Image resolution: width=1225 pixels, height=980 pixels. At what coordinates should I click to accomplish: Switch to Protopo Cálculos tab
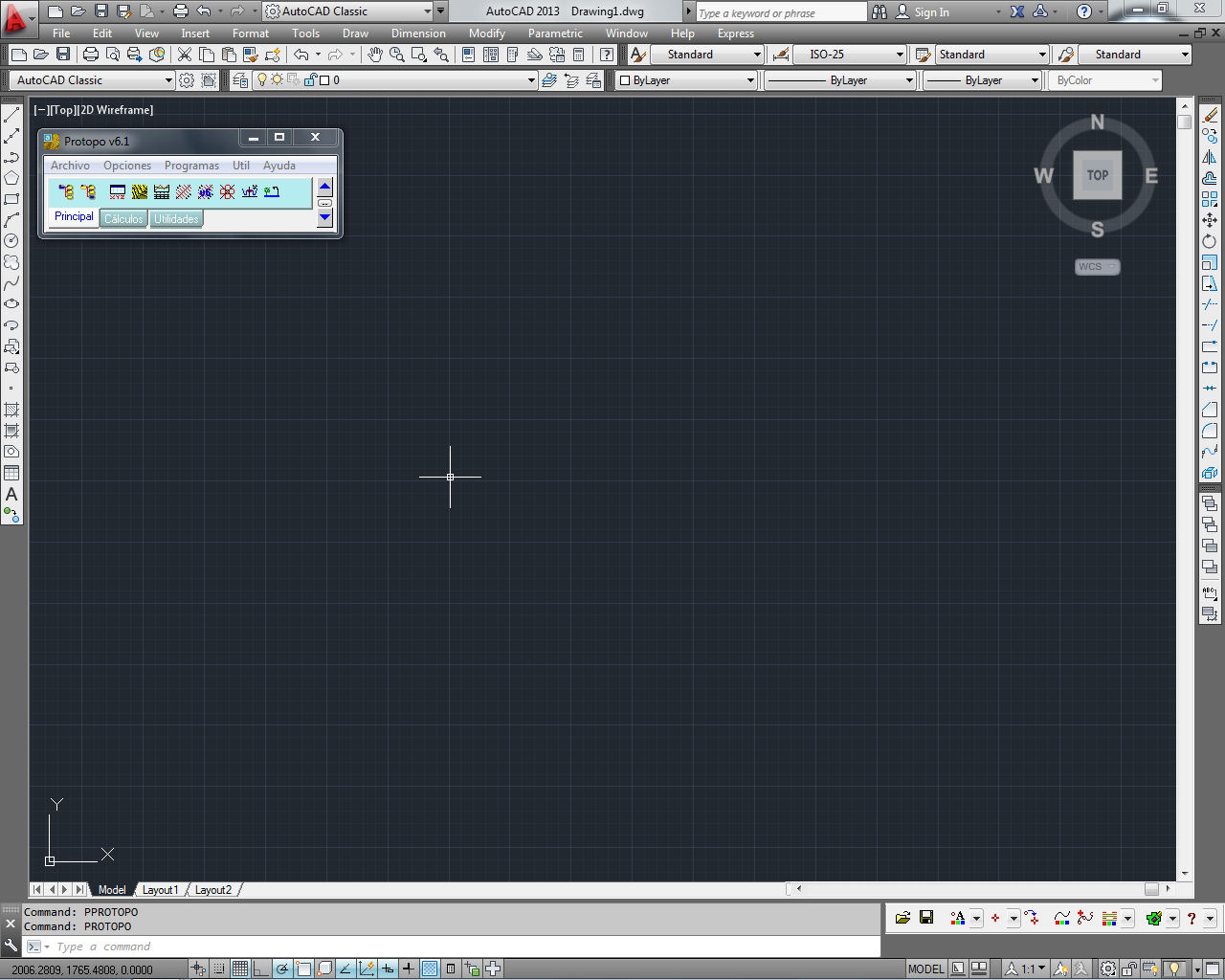tap(123, 219)
